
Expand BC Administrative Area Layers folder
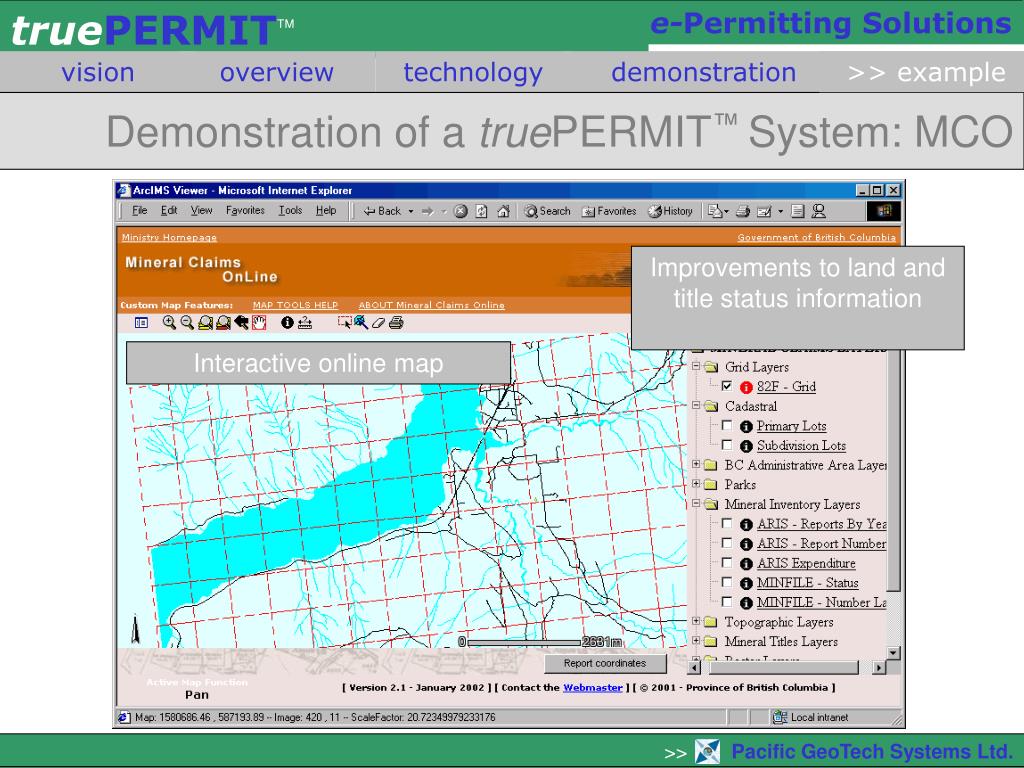tap(696, 464)
